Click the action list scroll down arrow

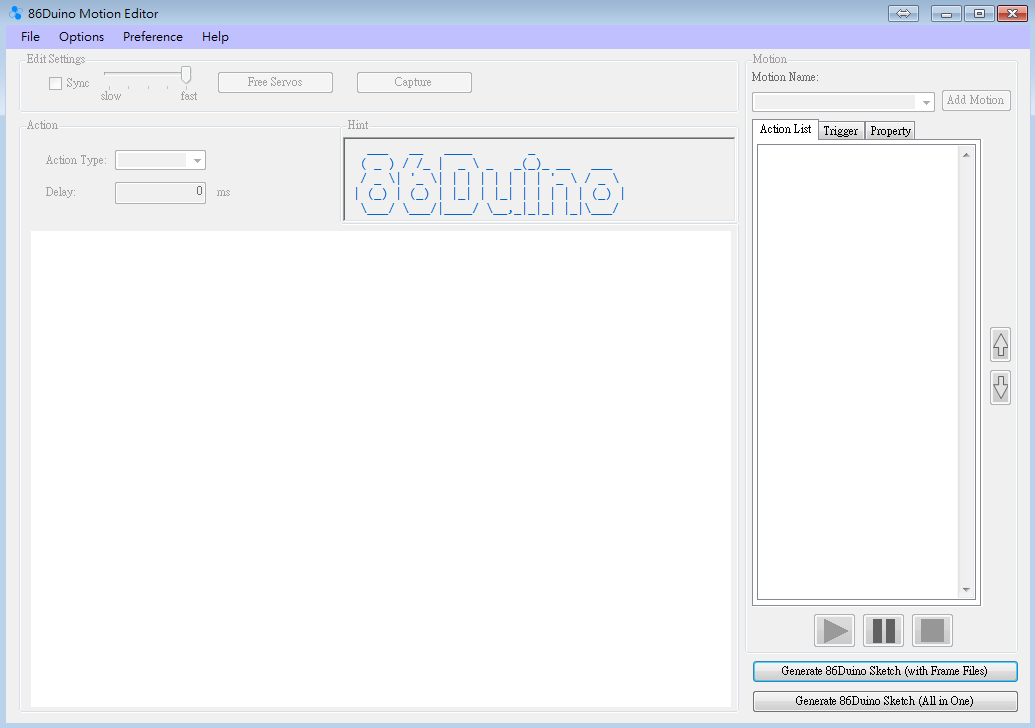[x=966, y=590]
